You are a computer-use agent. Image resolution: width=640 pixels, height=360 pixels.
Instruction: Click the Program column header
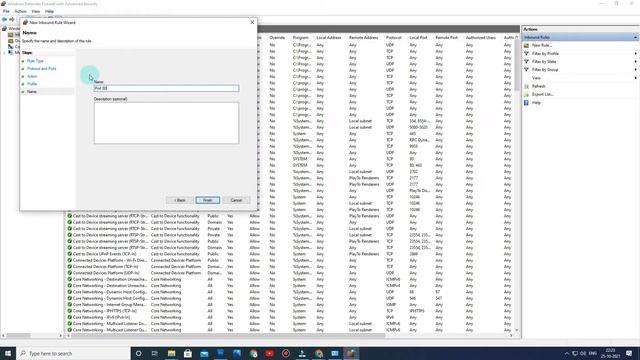click(300, 38)
